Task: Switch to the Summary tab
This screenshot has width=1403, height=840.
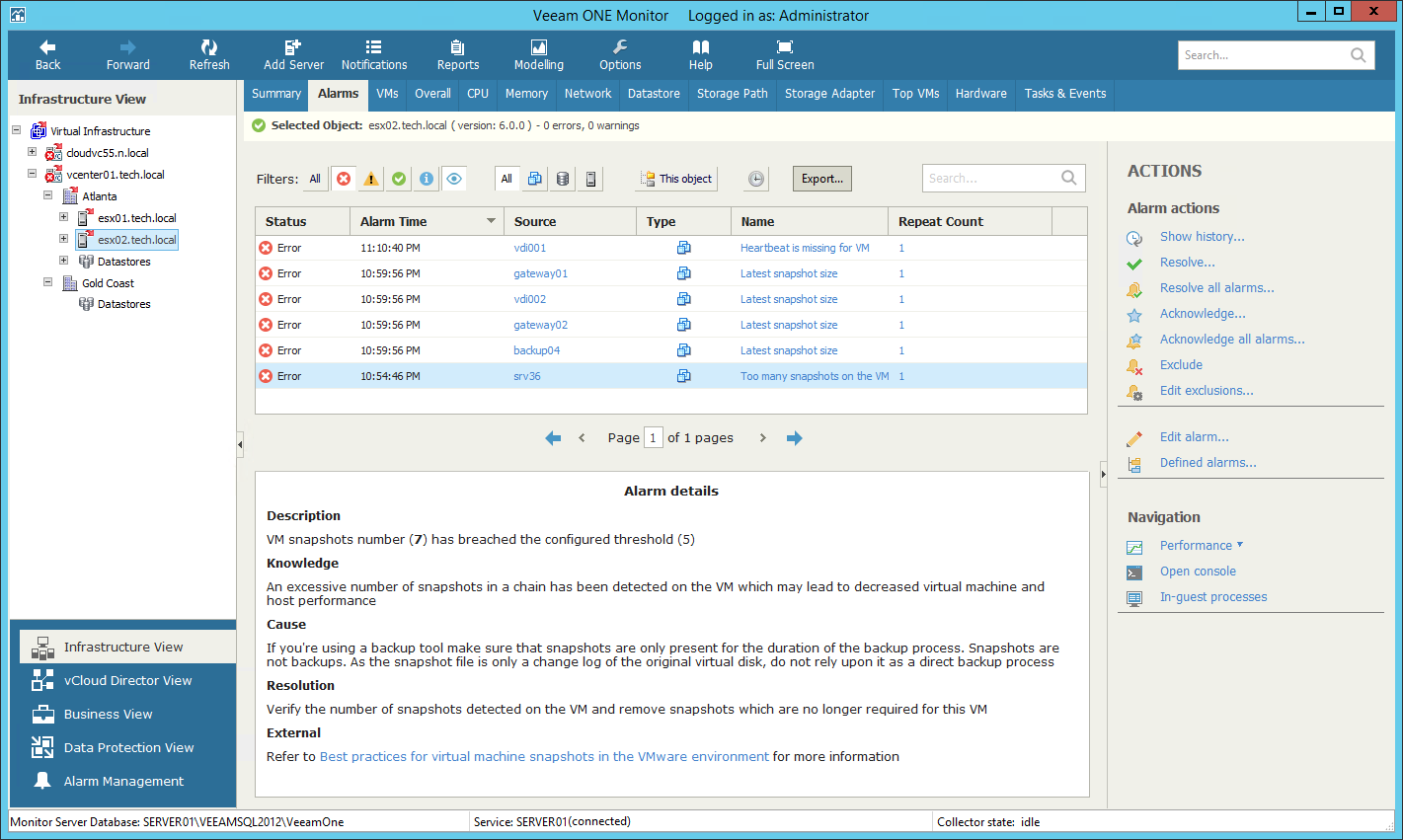Action: click(x=276, y=94)
